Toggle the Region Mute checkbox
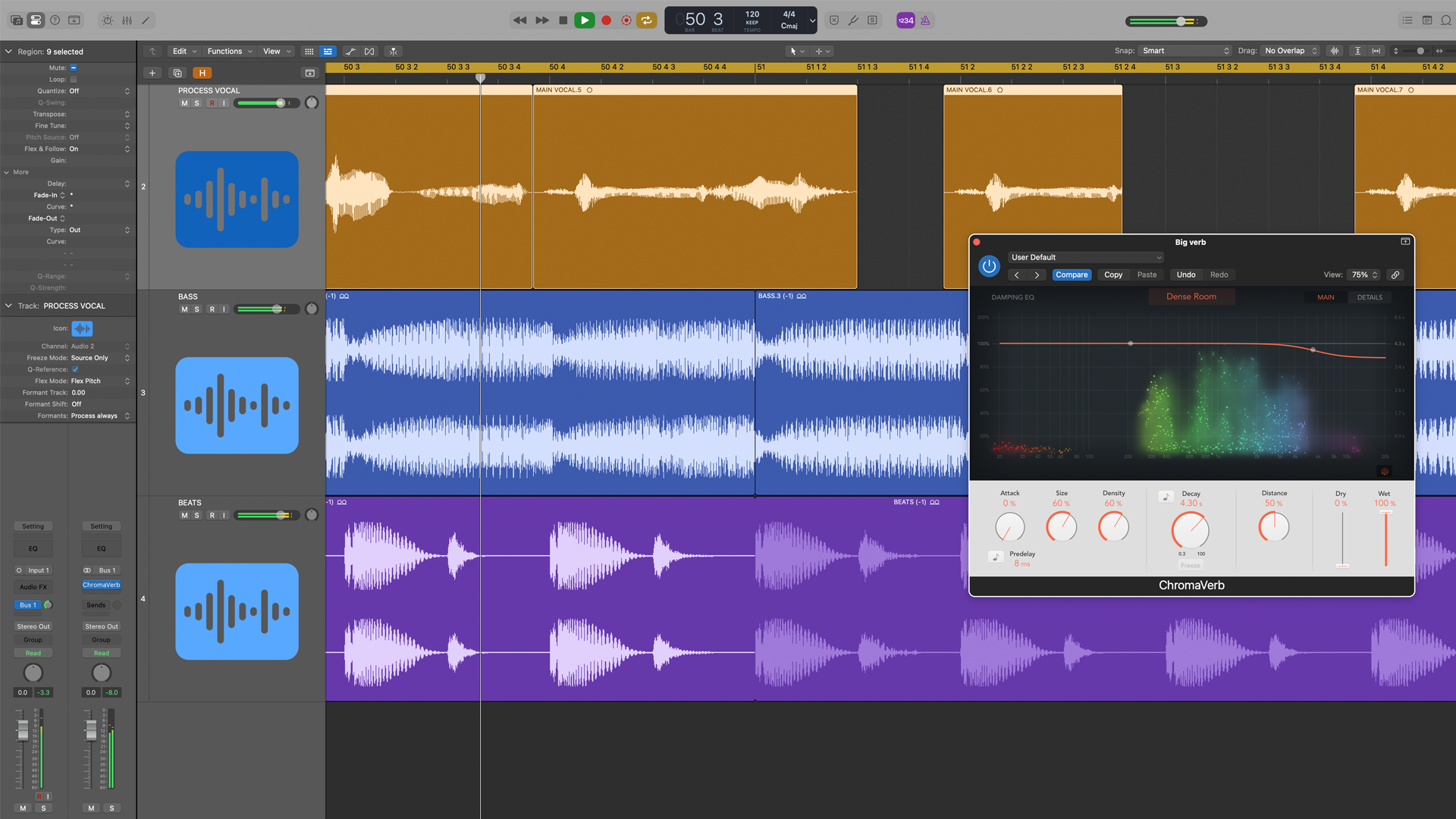Screen dimensions: 1456x819 (x=74, y=67)
